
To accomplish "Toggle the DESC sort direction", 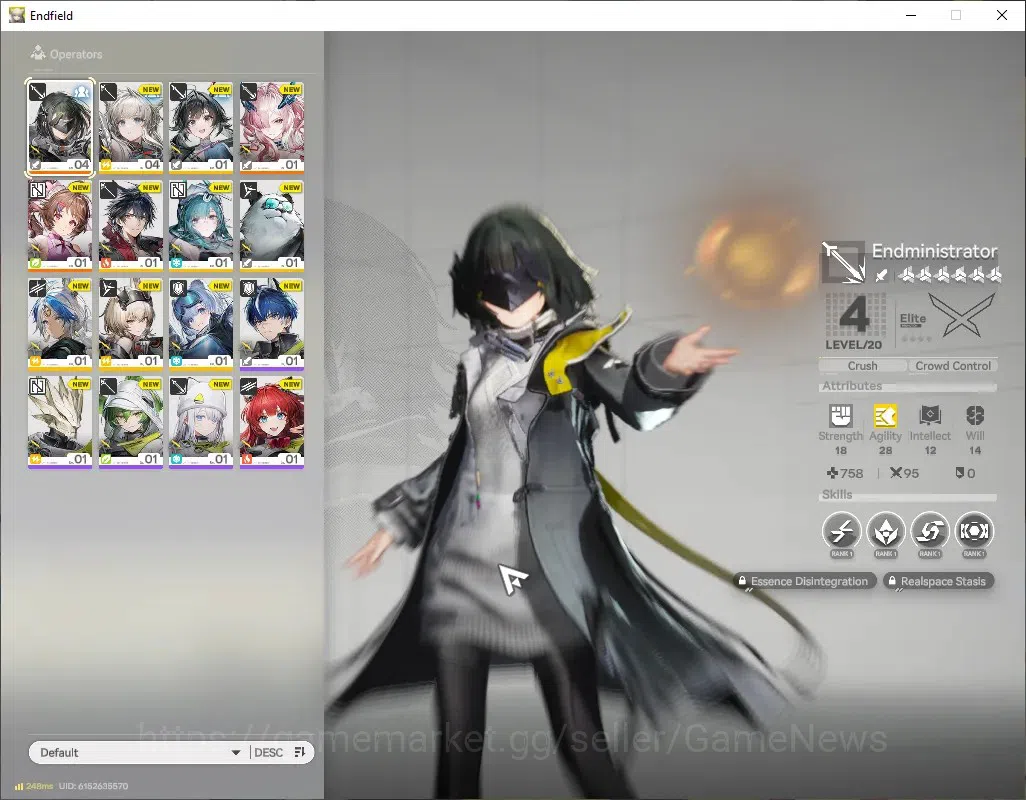I will 268,752.
